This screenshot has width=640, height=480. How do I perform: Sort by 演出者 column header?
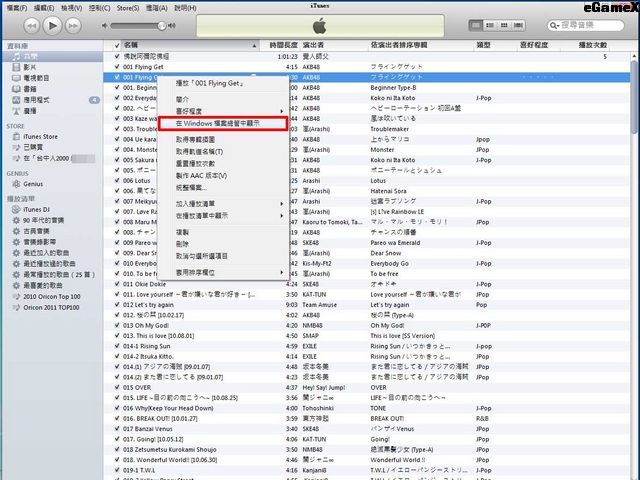333,45
